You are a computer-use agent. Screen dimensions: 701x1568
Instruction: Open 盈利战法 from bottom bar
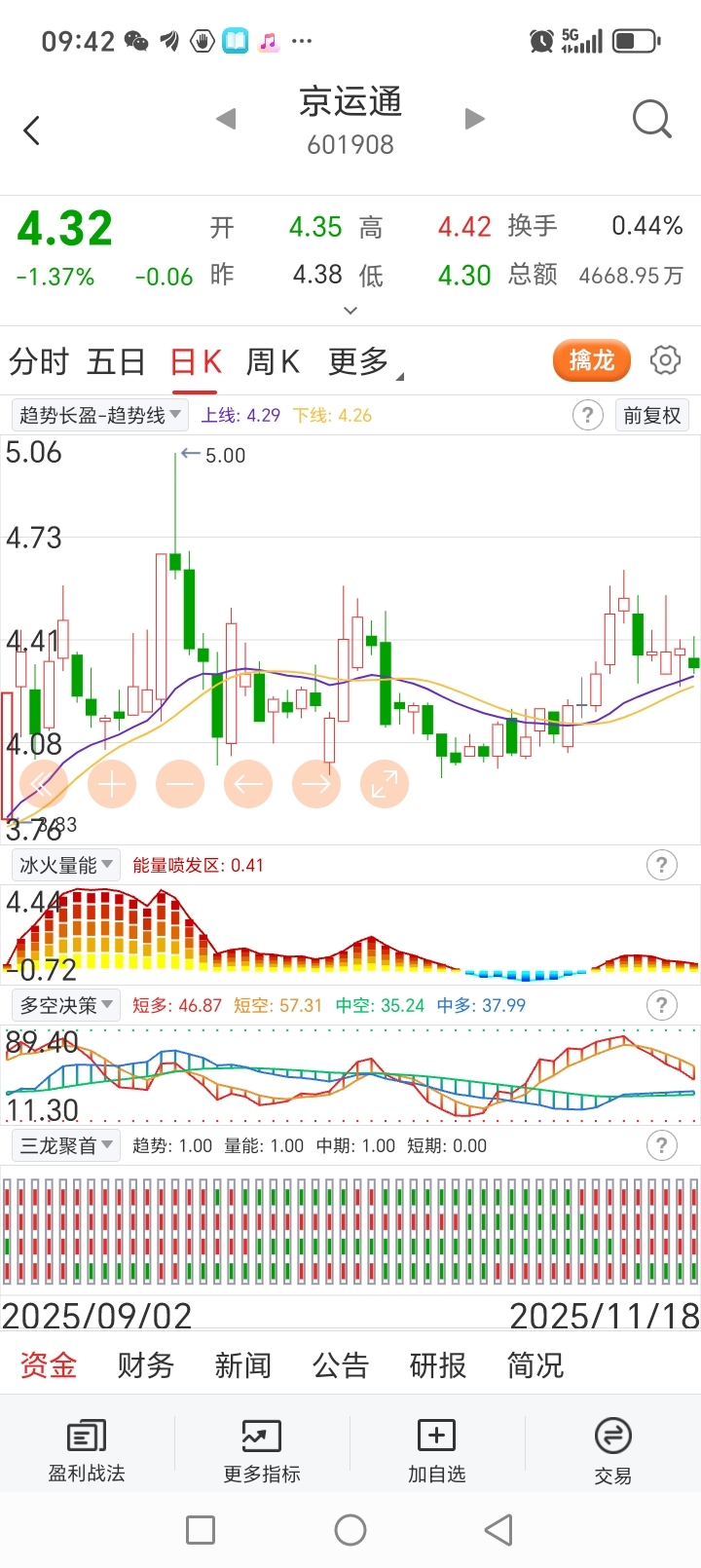pyautogui.click(x=87, y=1450)
